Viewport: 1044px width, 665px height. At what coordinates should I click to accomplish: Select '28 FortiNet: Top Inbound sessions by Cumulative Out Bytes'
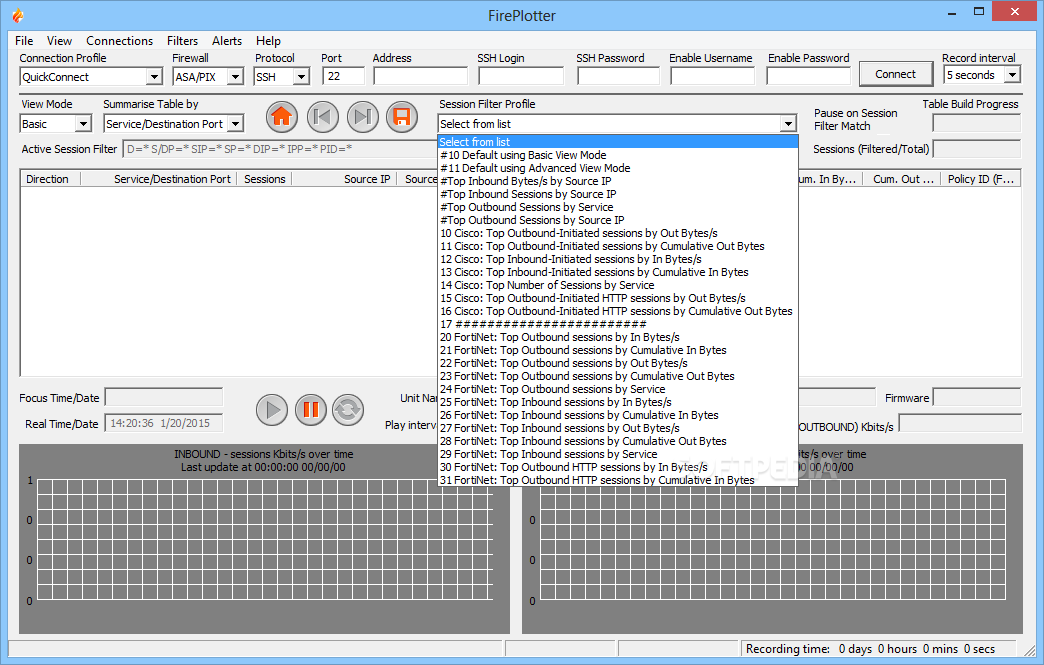[618, 441]
